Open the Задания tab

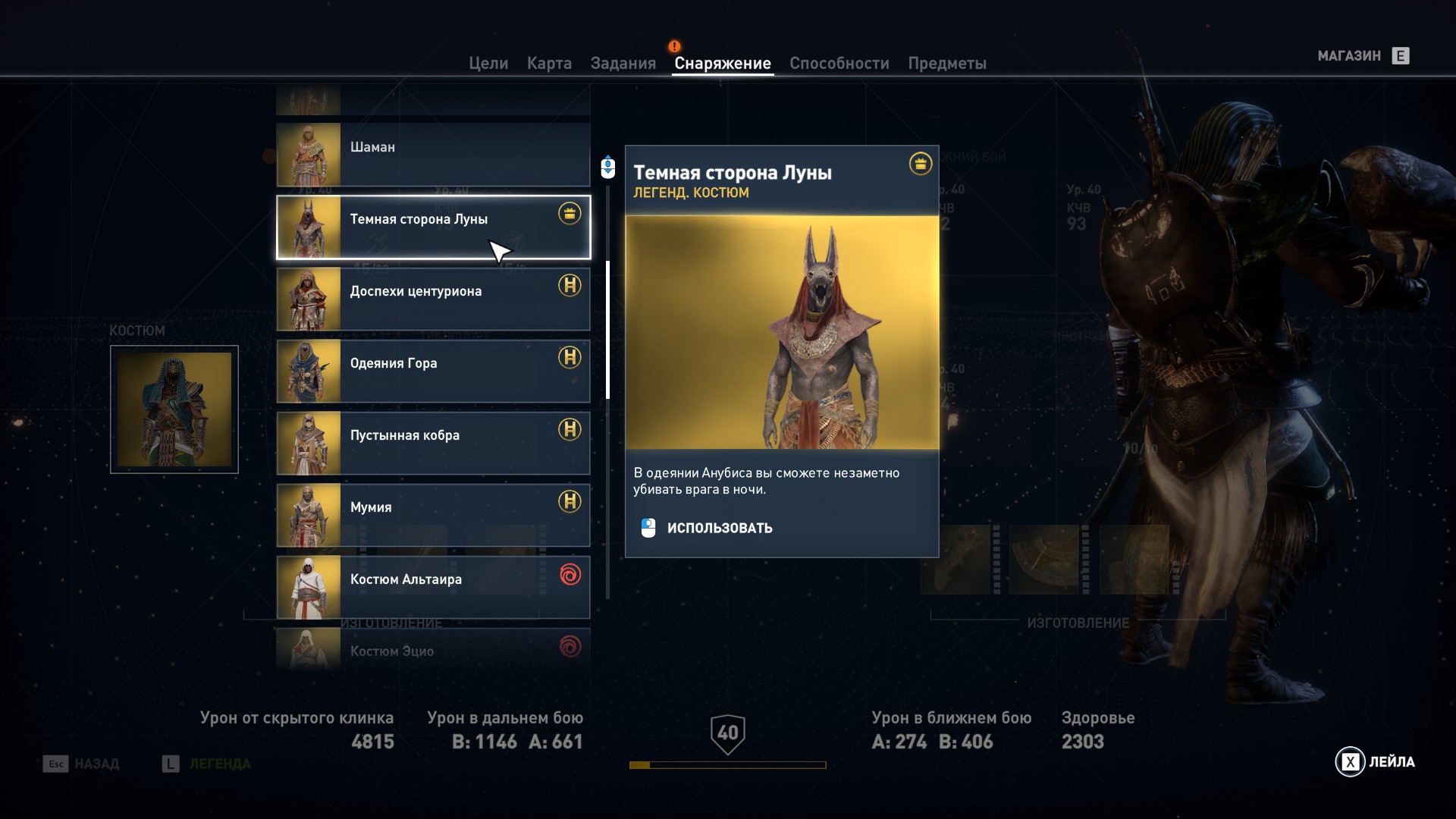pos(623,64)
